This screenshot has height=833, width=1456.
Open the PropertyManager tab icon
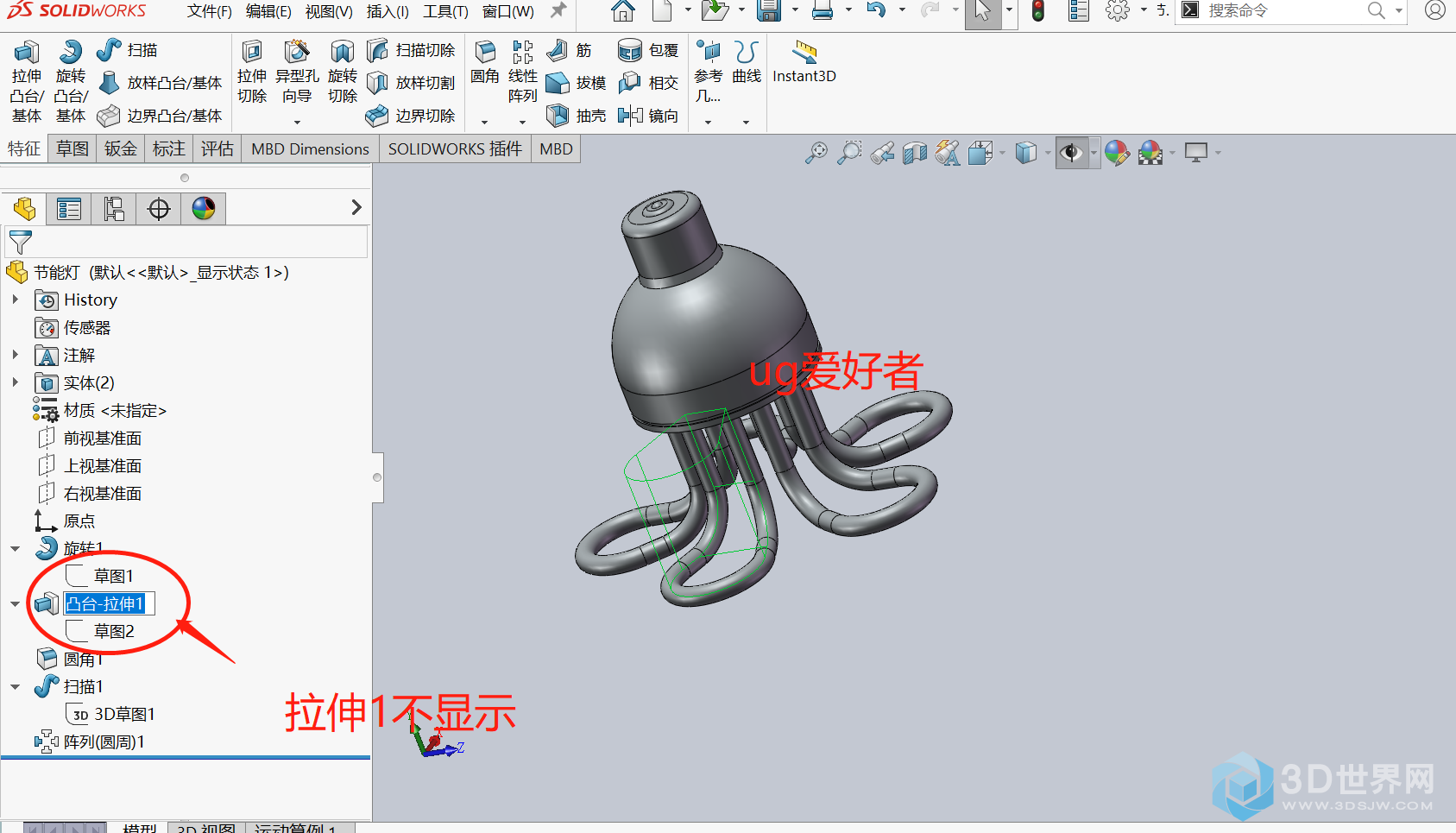pos(69,209)
